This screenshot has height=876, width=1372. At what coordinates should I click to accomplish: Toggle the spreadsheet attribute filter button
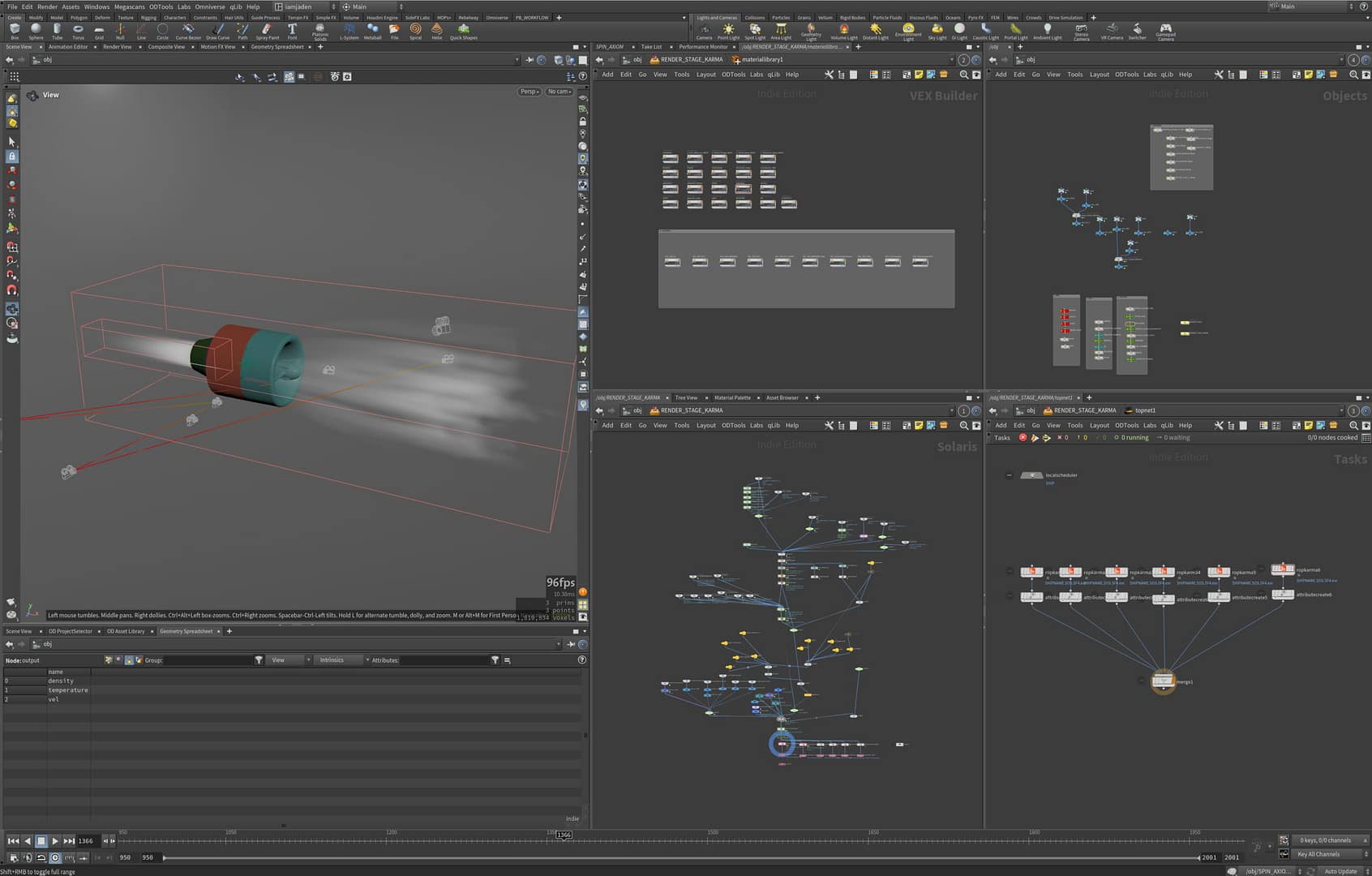495,660
